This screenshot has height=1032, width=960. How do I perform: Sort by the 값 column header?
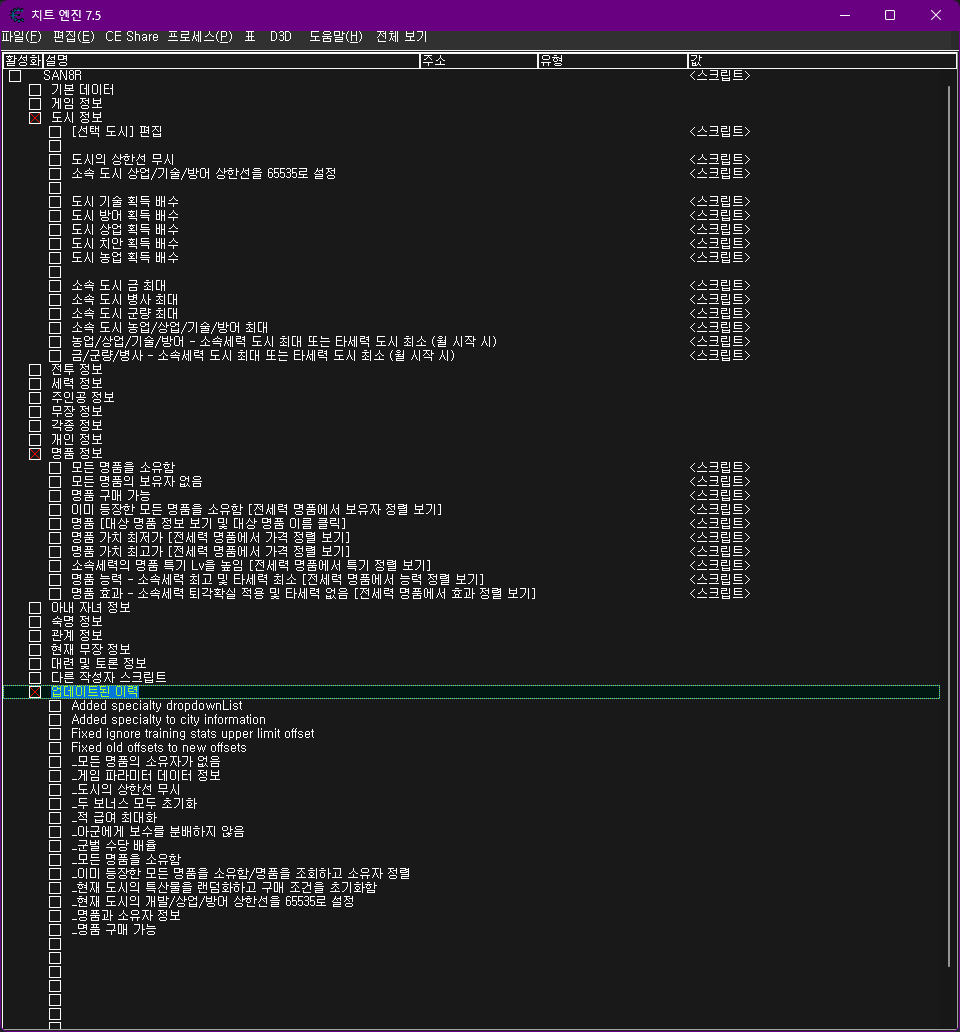(x=822, y=61)
